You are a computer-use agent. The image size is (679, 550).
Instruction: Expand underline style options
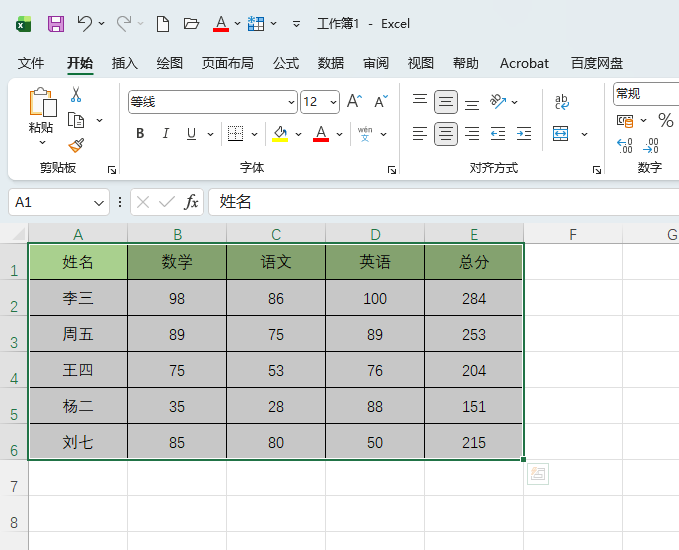(x=210, y=134)
